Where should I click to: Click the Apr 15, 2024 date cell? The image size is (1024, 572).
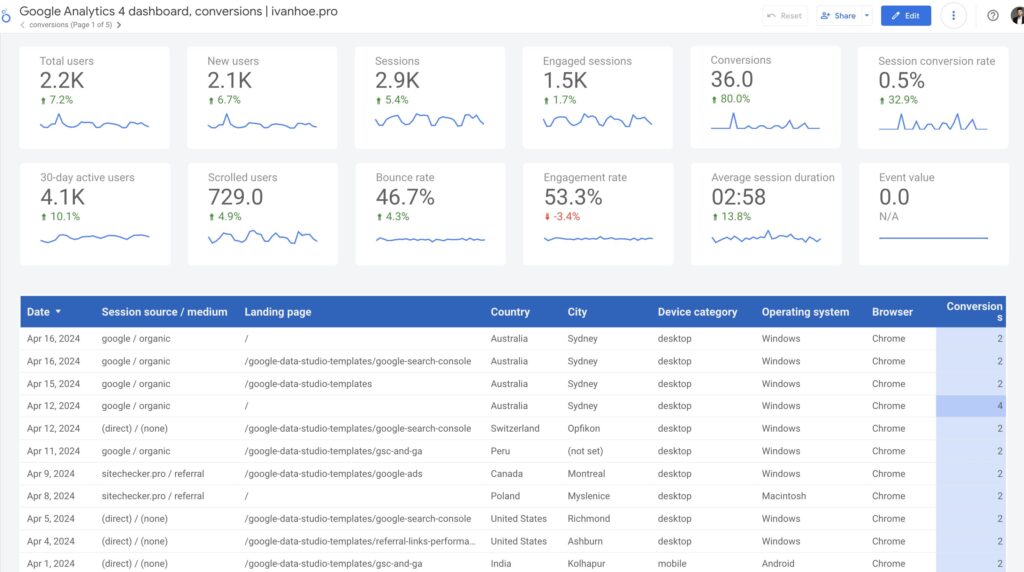coord(53,384)
